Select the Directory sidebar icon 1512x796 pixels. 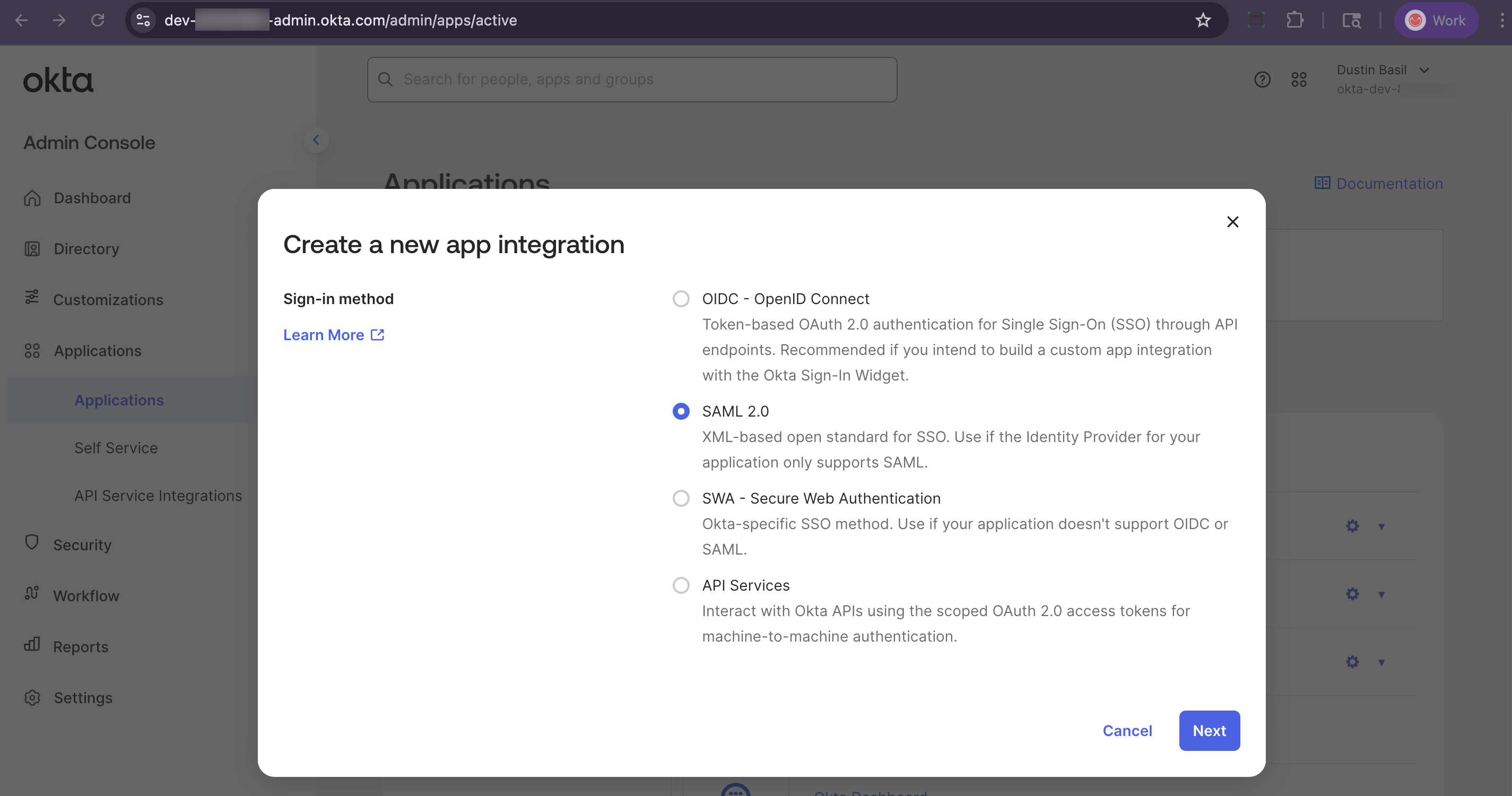point(32,248)
